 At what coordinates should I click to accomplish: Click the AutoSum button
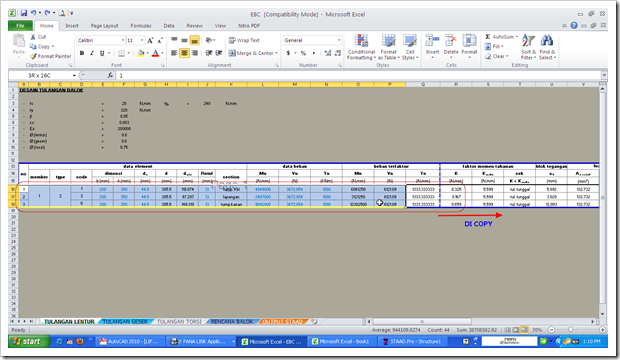click(501, 37)
